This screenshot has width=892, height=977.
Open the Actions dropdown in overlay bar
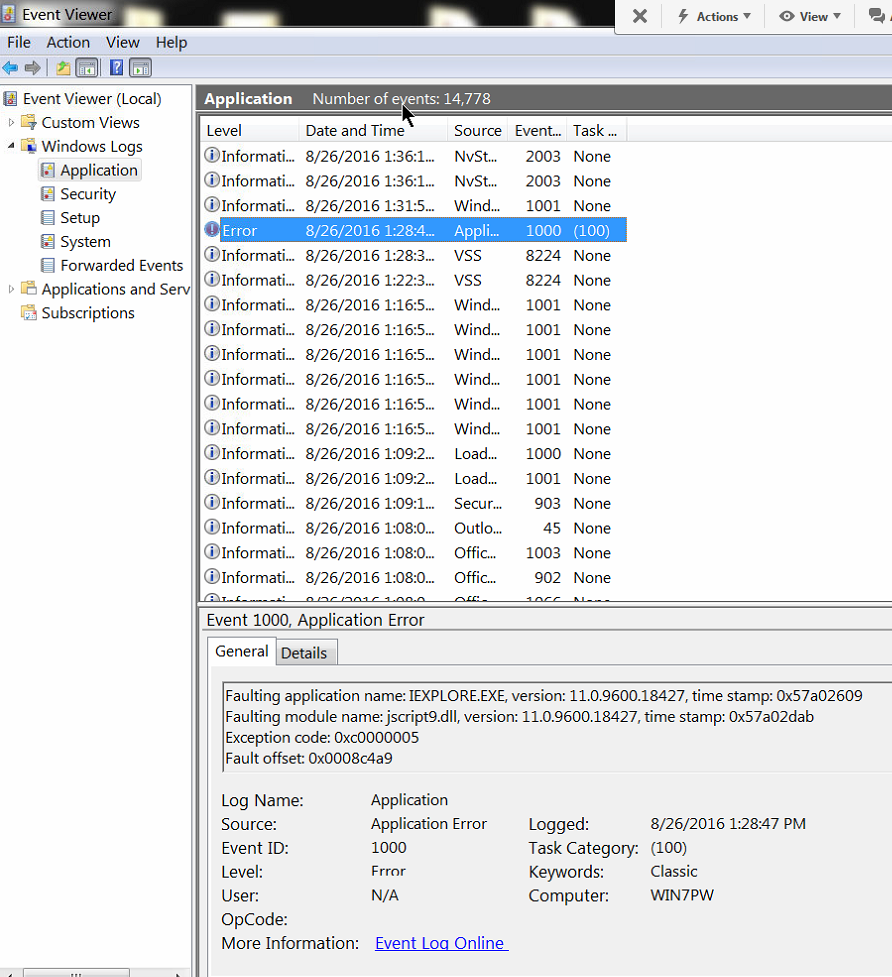[x=714, y=17]
